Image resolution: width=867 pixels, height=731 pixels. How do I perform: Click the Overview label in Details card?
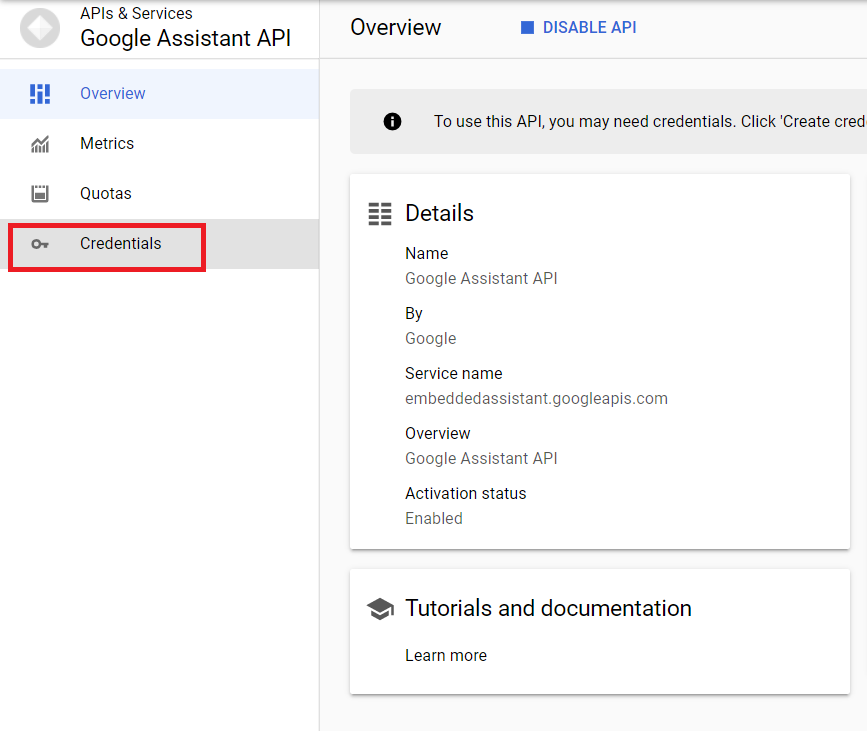point(437,434)
